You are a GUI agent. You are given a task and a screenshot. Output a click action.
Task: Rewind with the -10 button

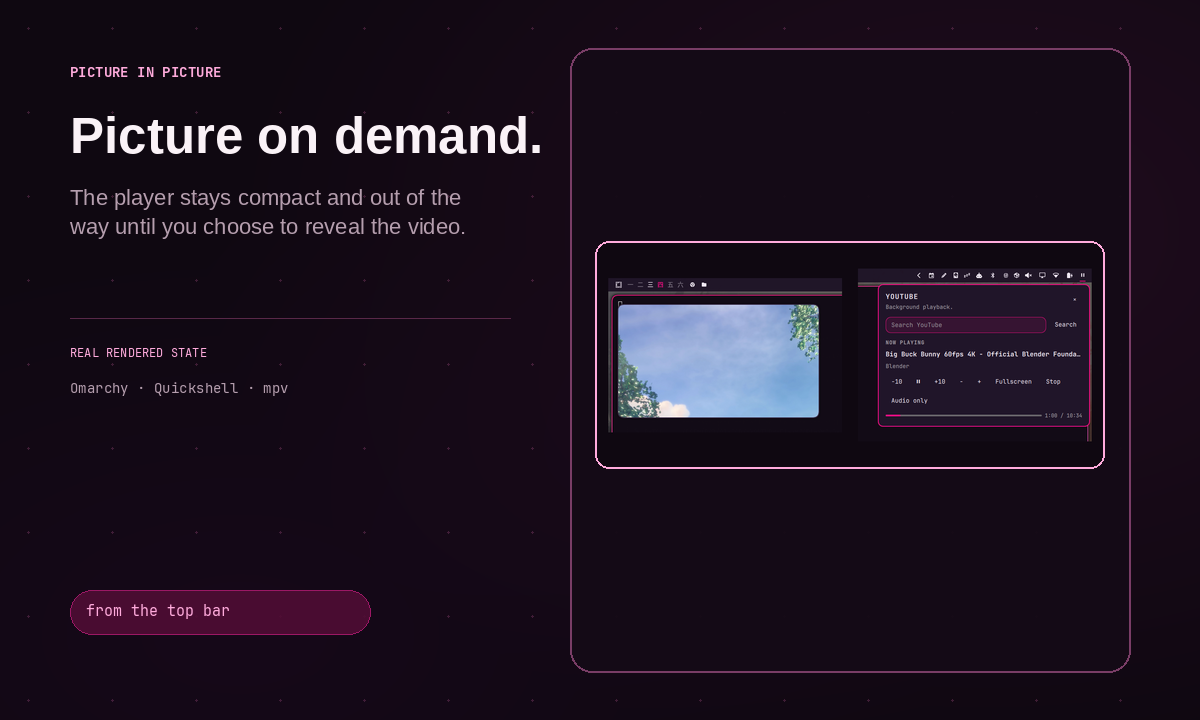pyautogui.click(x=897, y=382)
